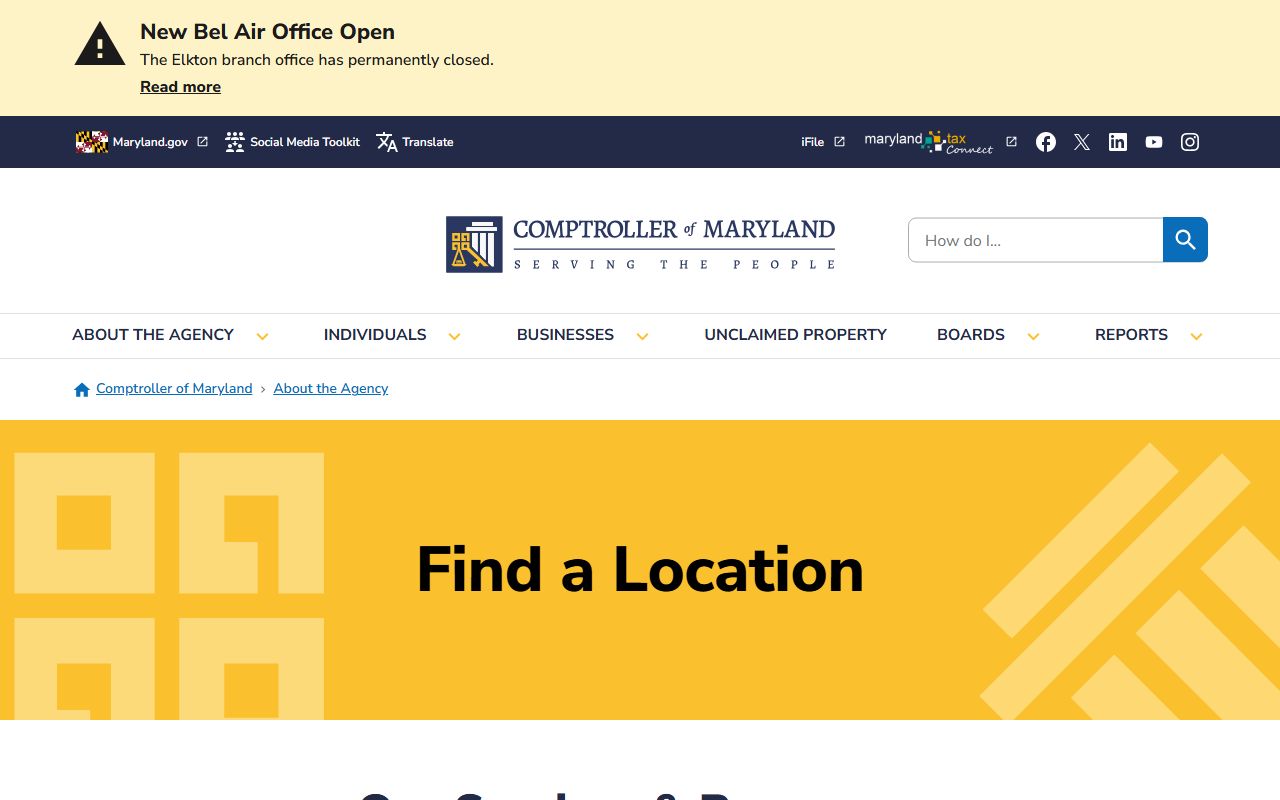Click the 'New Bel Air Office Open' heading

click(x=267, y=32)
